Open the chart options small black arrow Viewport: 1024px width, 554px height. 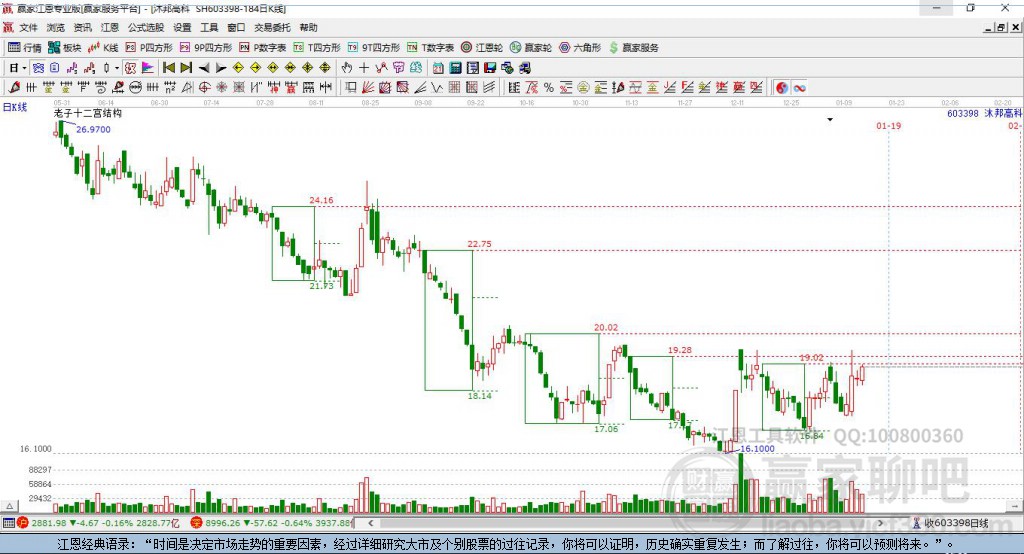coord(830,120)
